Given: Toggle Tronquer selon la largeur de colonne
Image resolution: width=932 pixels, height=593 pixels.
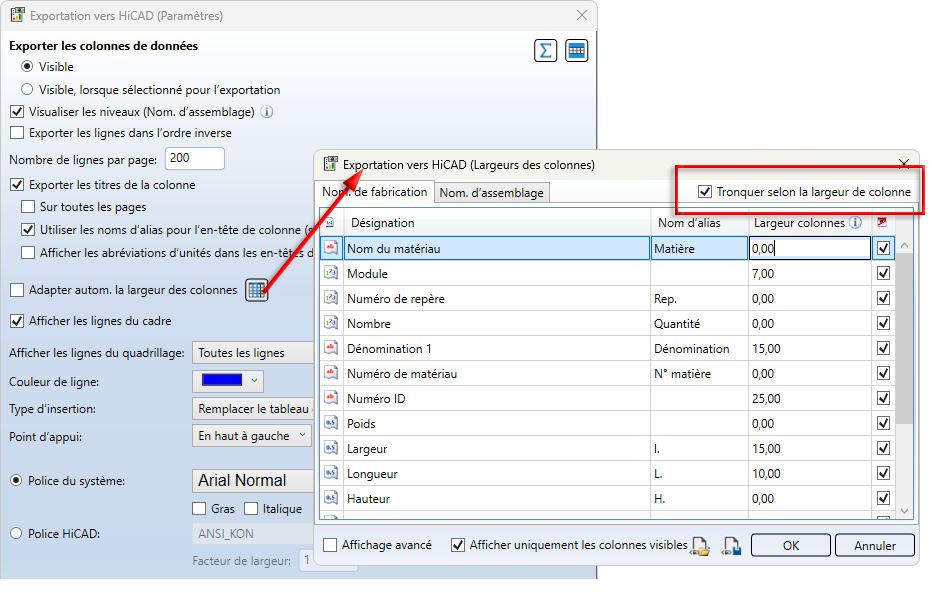Looking at the screenshot, I should click(705, 192).
